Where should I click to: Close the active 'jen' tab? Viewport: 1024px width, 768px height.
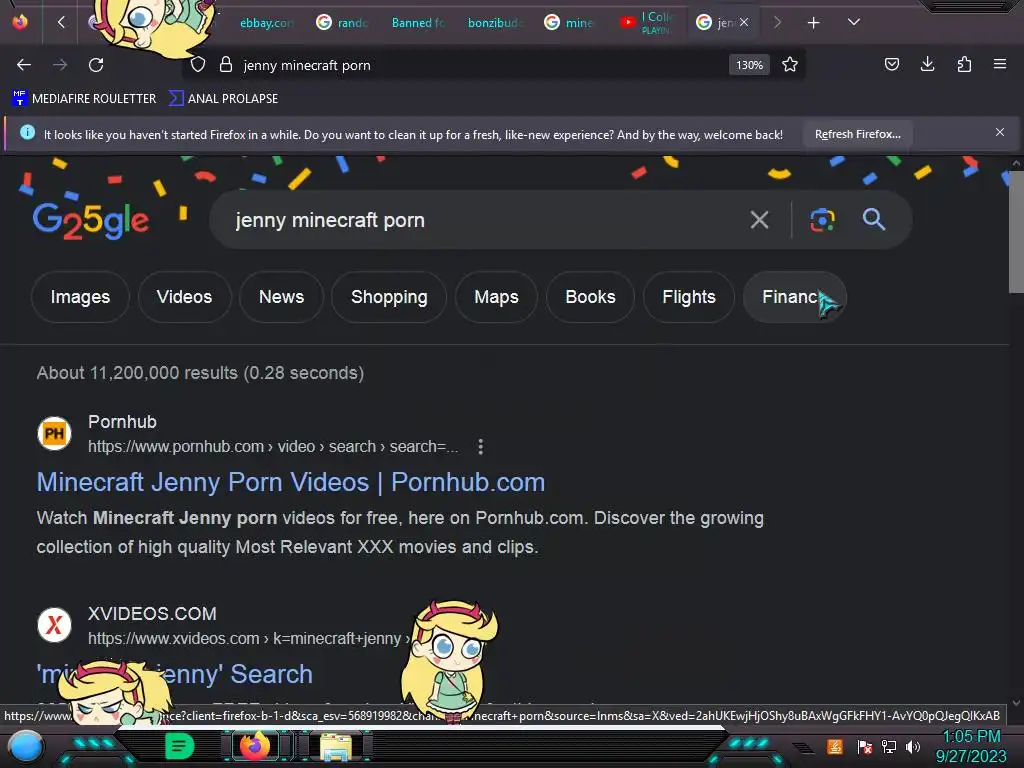click(744, 22)
